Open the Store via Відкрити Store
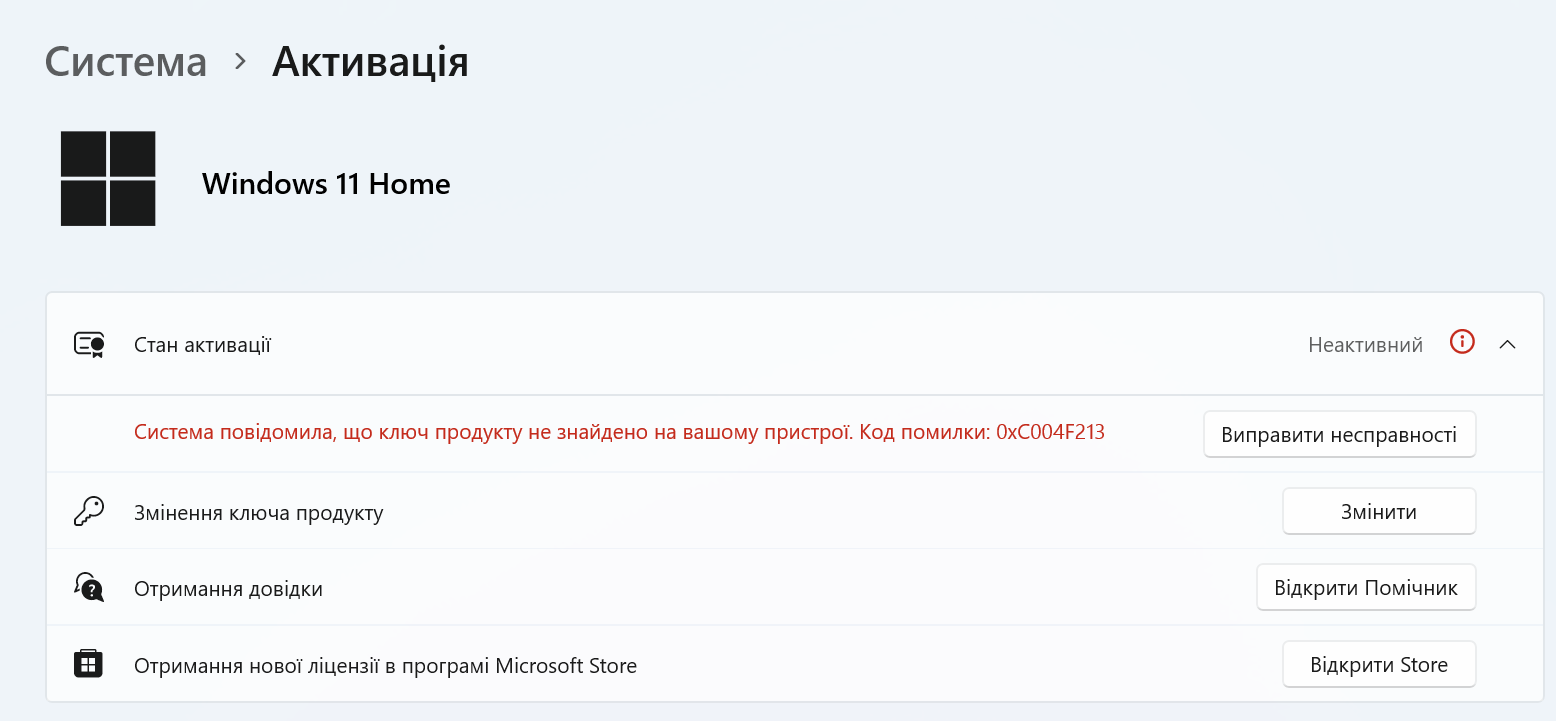 pyautogui.click(x=1378, y=663)
